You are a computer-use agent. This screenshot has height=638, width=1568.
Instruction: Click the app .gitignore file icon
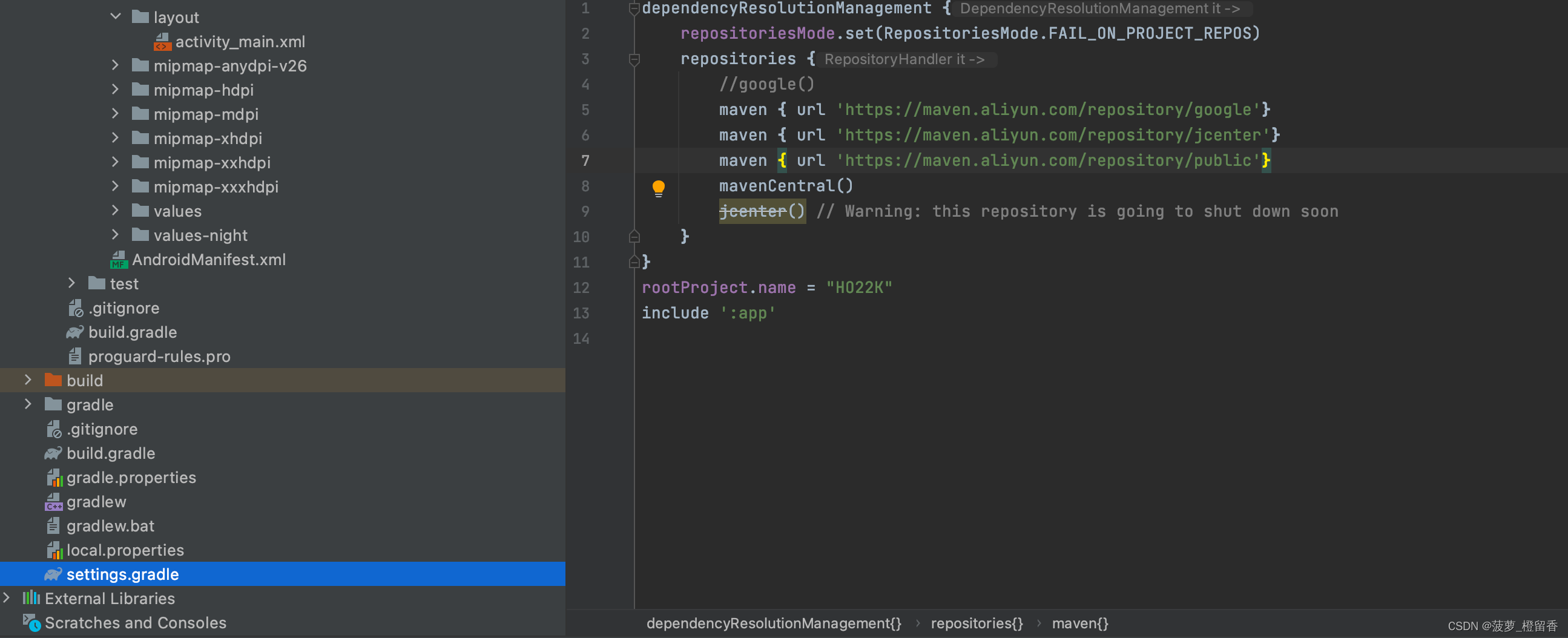tap(76, 308)
